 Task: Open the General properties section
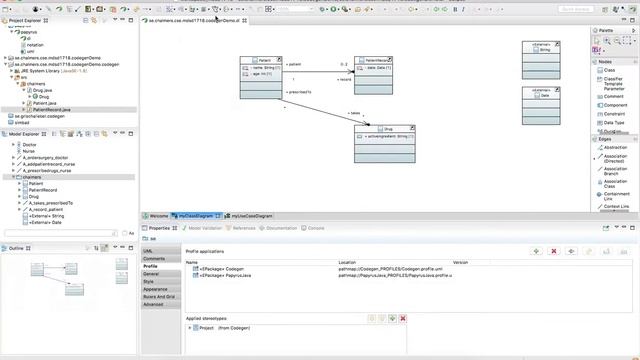pyautogui.click(x=161, y=274)
